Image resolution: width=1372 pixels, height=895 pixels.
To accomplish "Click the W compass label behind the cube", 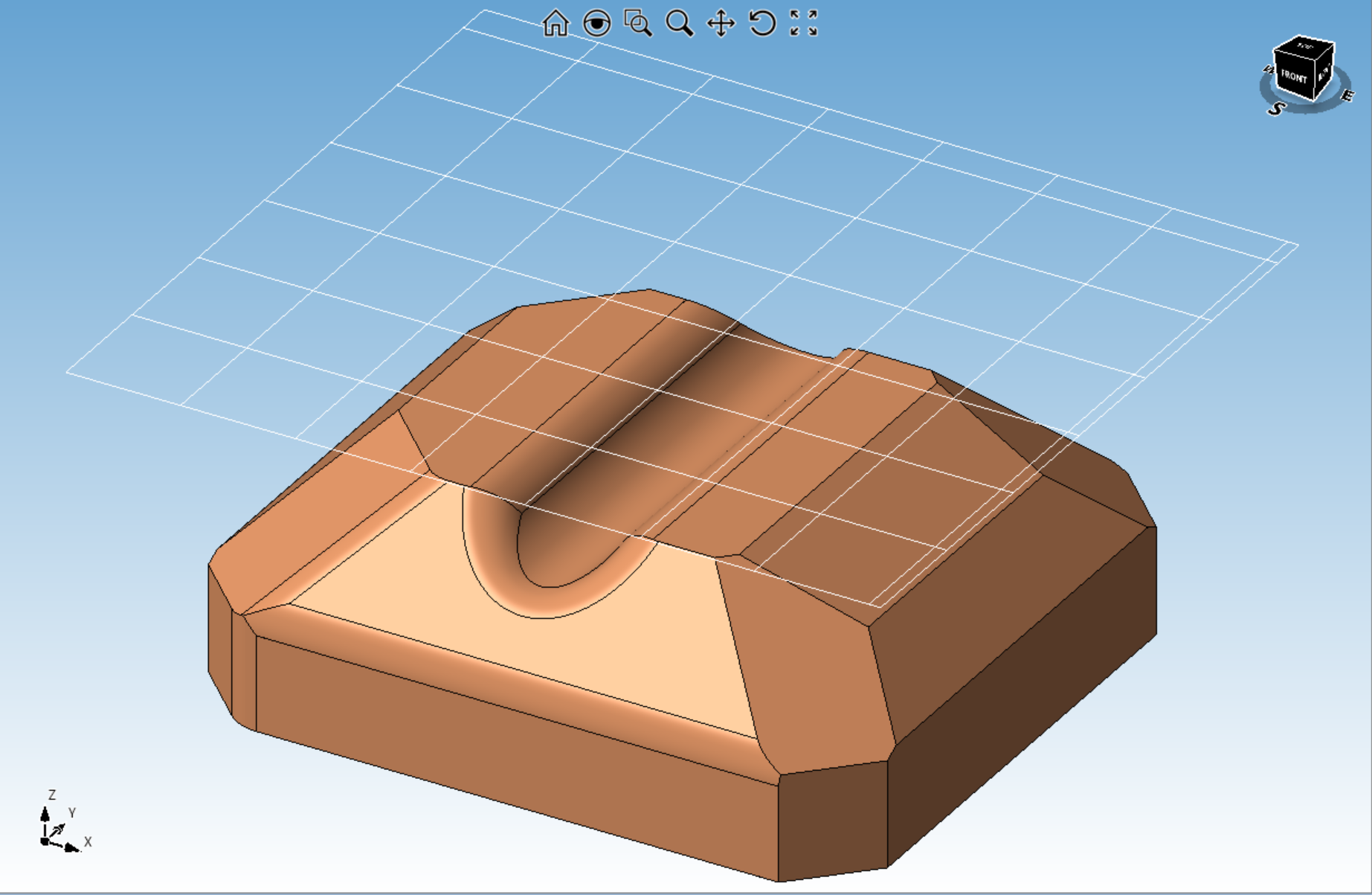I will click(1267, 70).
